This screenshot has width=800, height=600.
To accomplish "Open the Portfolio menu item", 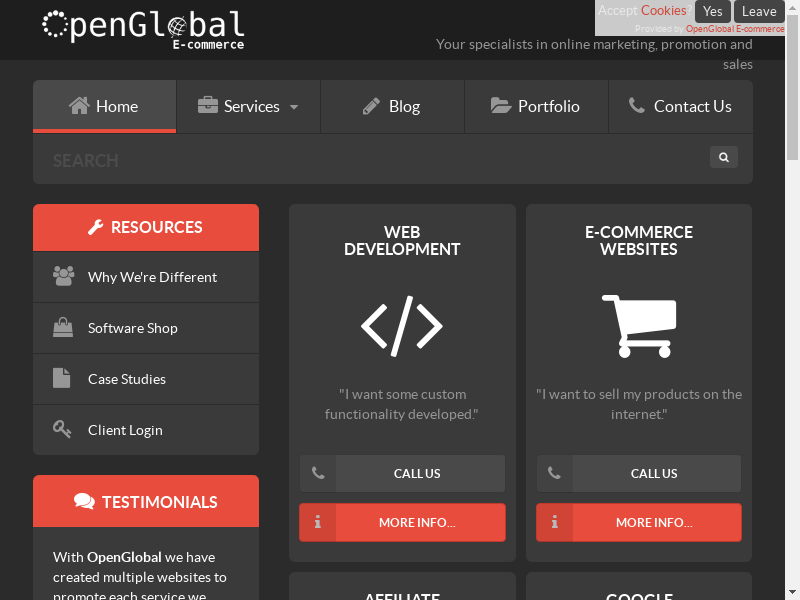I will point(536,106).
